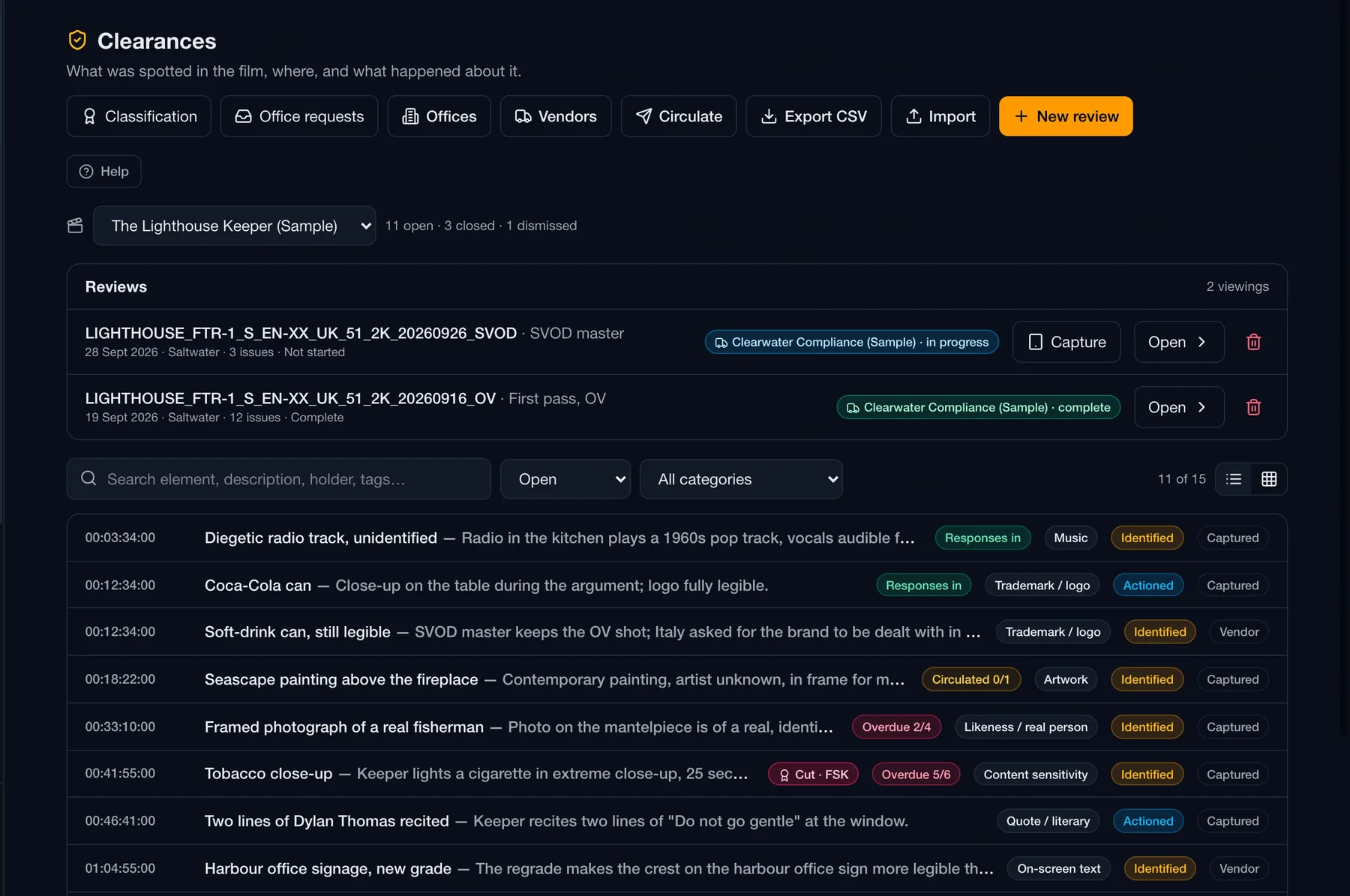Viewport: 1350px width, 896px height.
Task: Click Trademark / logo tag on Coca-Cola row
Action: pos(1042,585)
